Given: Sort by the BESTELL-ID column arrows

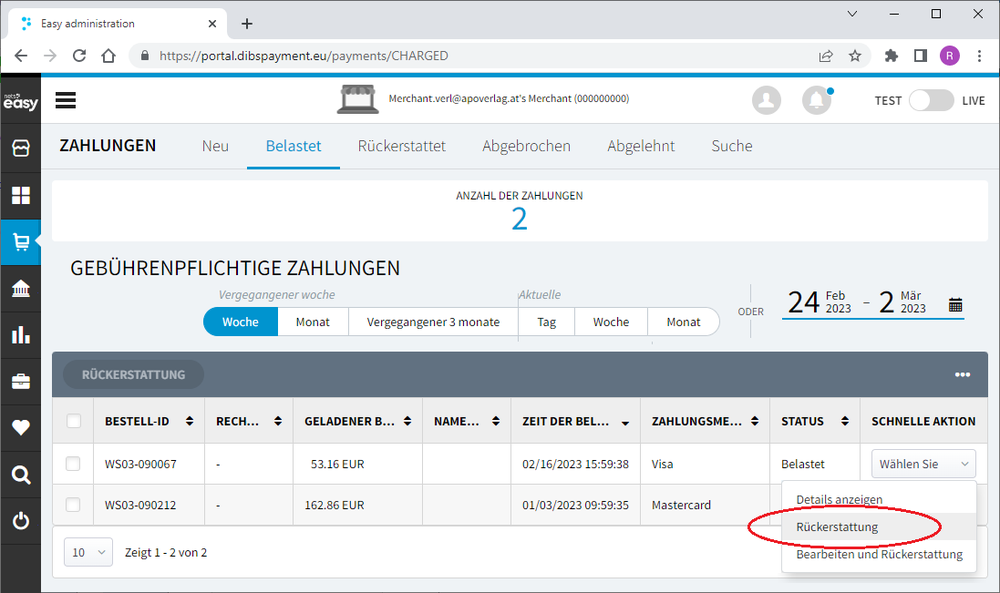Looking at the screenshot, I should (x=190, y=422).
